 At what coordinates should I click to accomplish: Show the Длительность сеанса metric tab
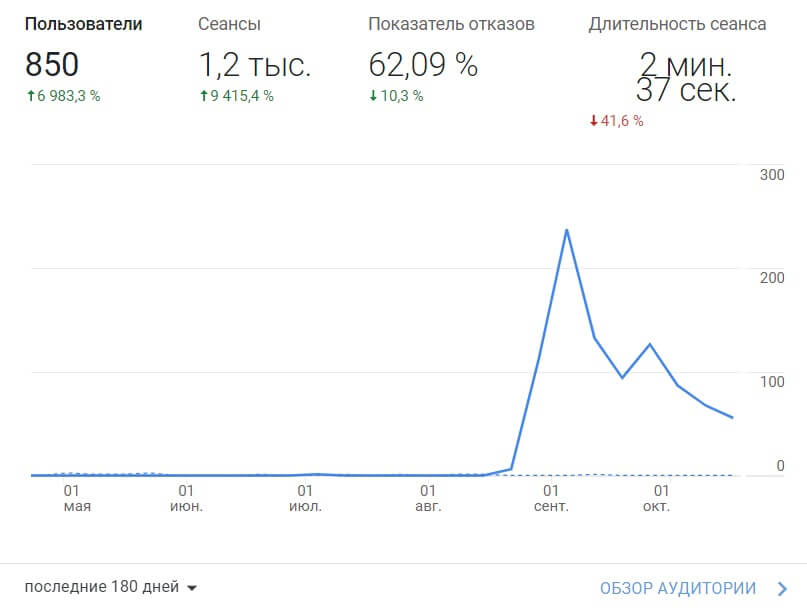point(677,24)
